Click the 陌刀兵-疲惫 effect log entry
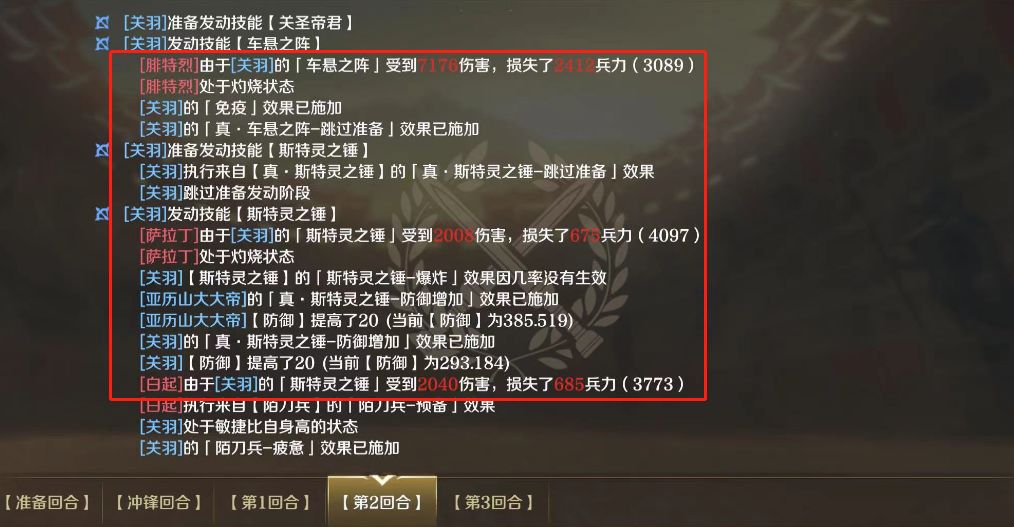Viewport: 1014px width, 527px height. pos(270,447)
